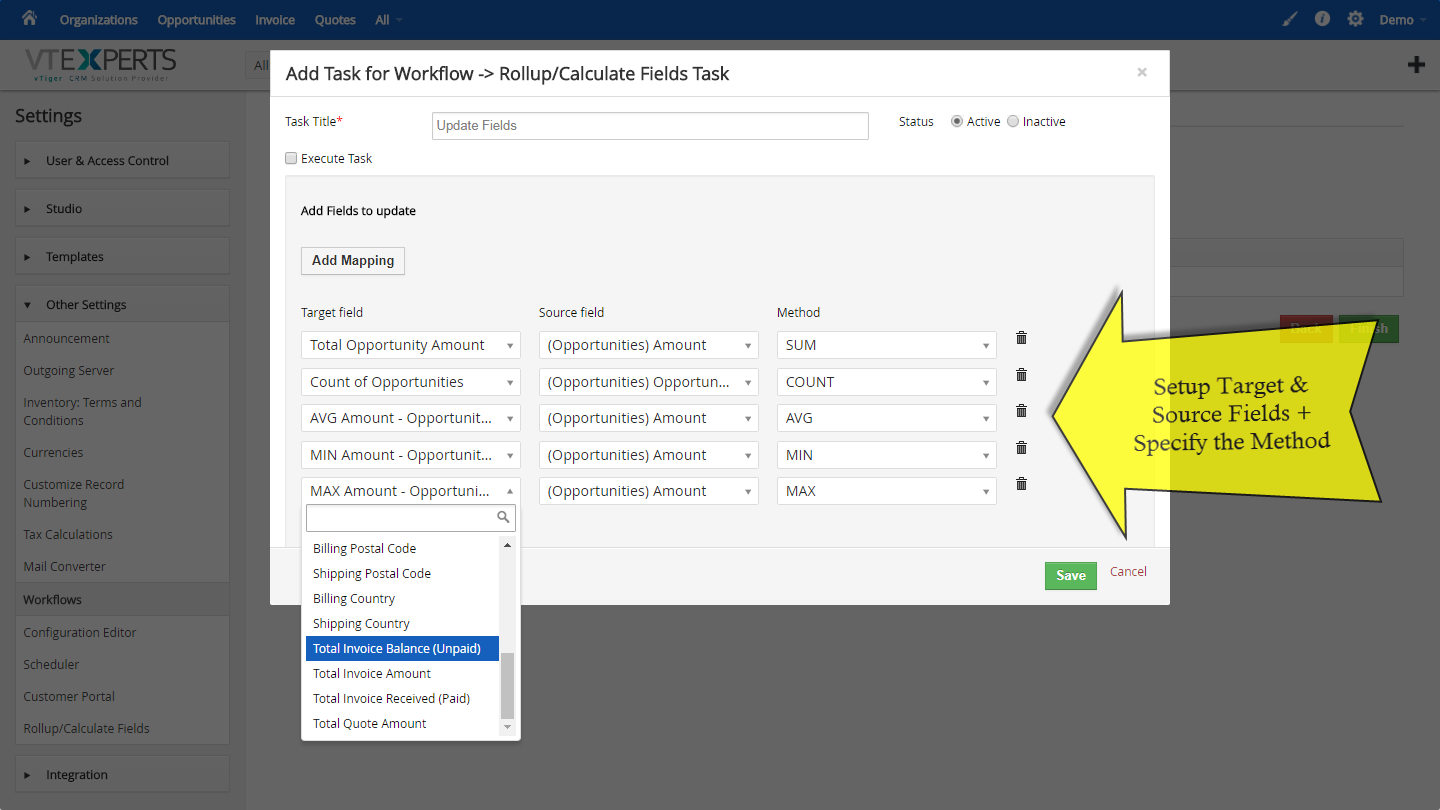1440x810 pixels.
Task: Open Invoice in top menu
Action: click(x=275, y=20)
